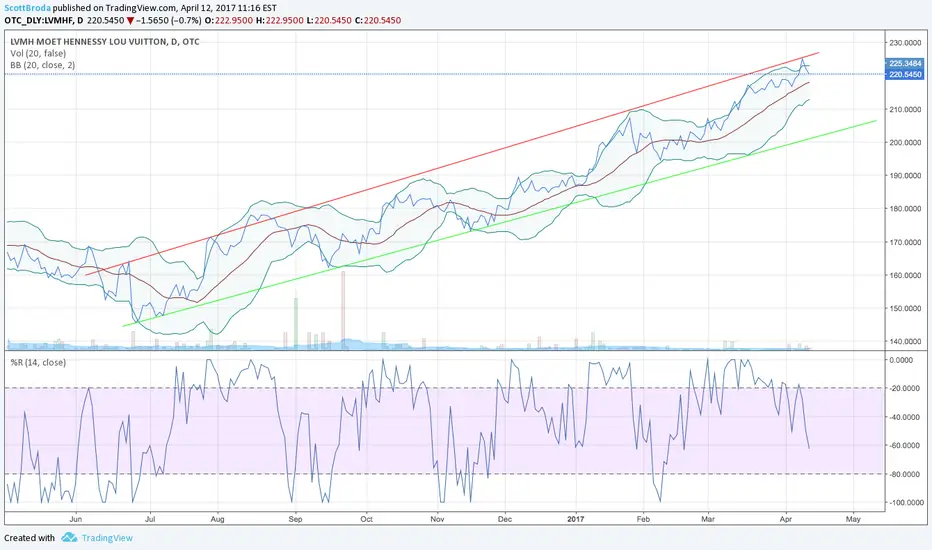
Task: Click the May label on the time axis
Action: (x=853, y=519)
